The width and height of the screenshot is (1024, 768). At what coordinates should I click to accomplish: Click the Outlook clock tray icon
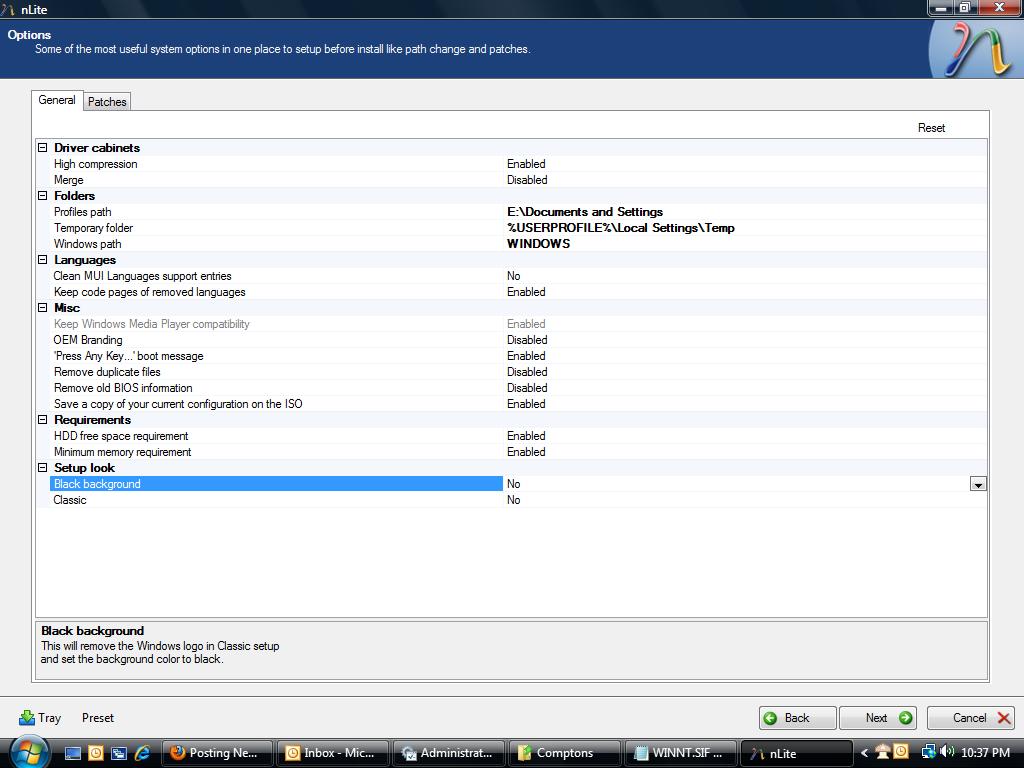[x=901, y=752]
